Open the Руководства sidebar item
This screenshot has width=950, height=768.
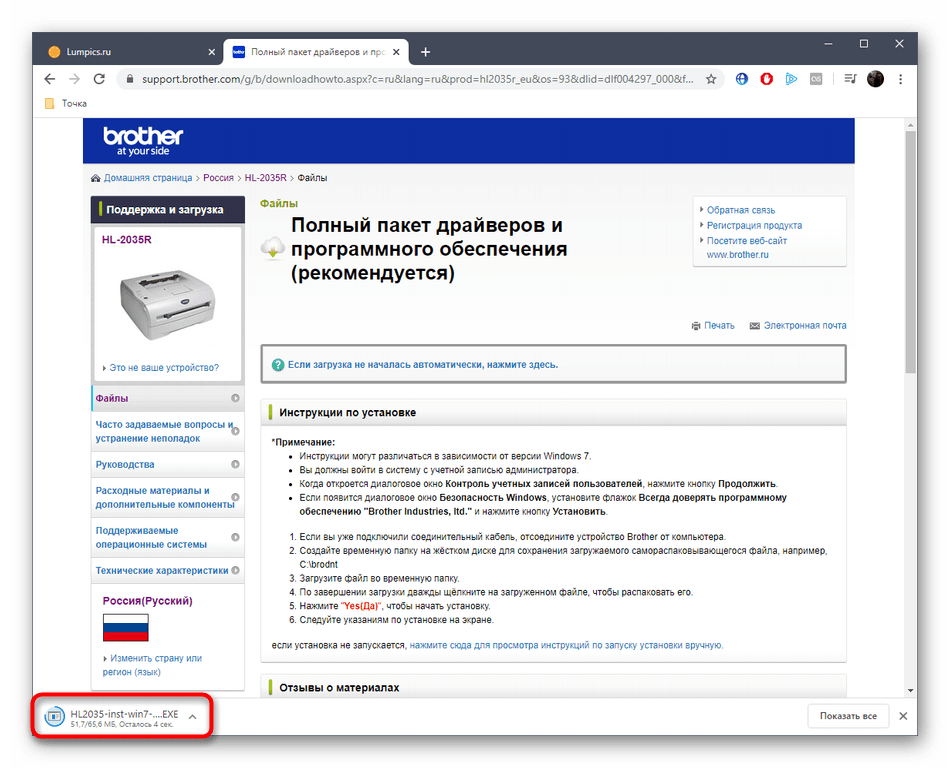pos(167,465)
